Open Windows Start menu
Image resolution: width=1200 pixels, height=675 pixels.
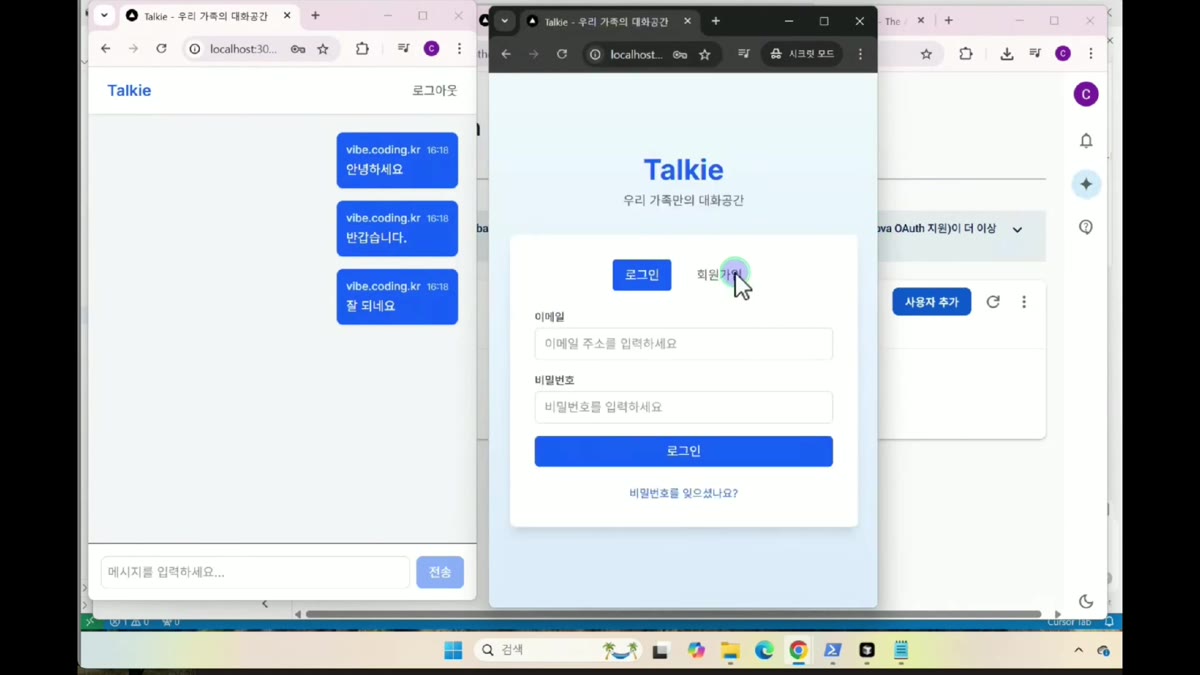pos(453,650)
